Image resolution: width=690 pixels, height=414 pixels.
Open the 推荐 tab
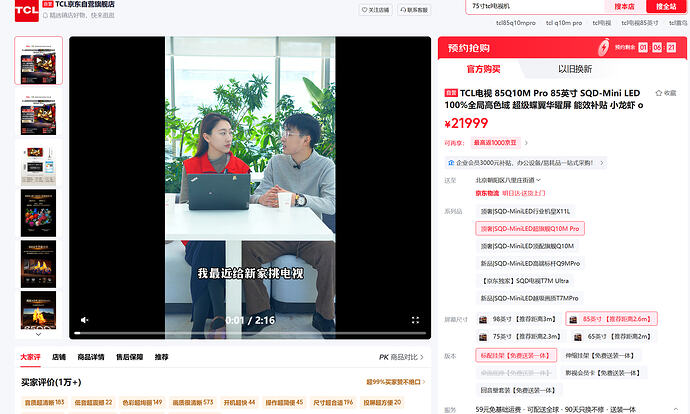tap(161, 357)
